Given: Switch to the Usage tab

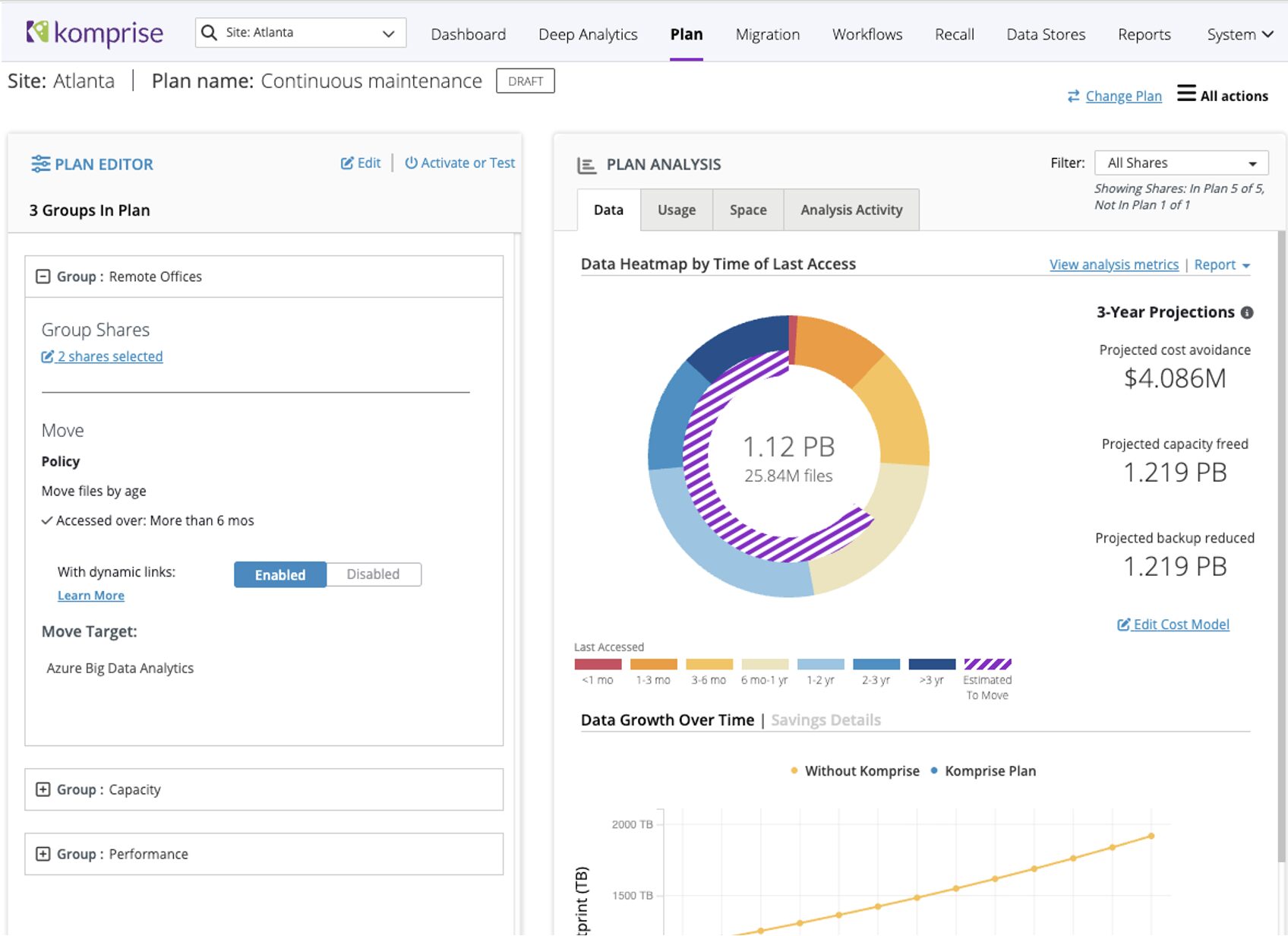Looking at the screenshot, I should 677,210.
